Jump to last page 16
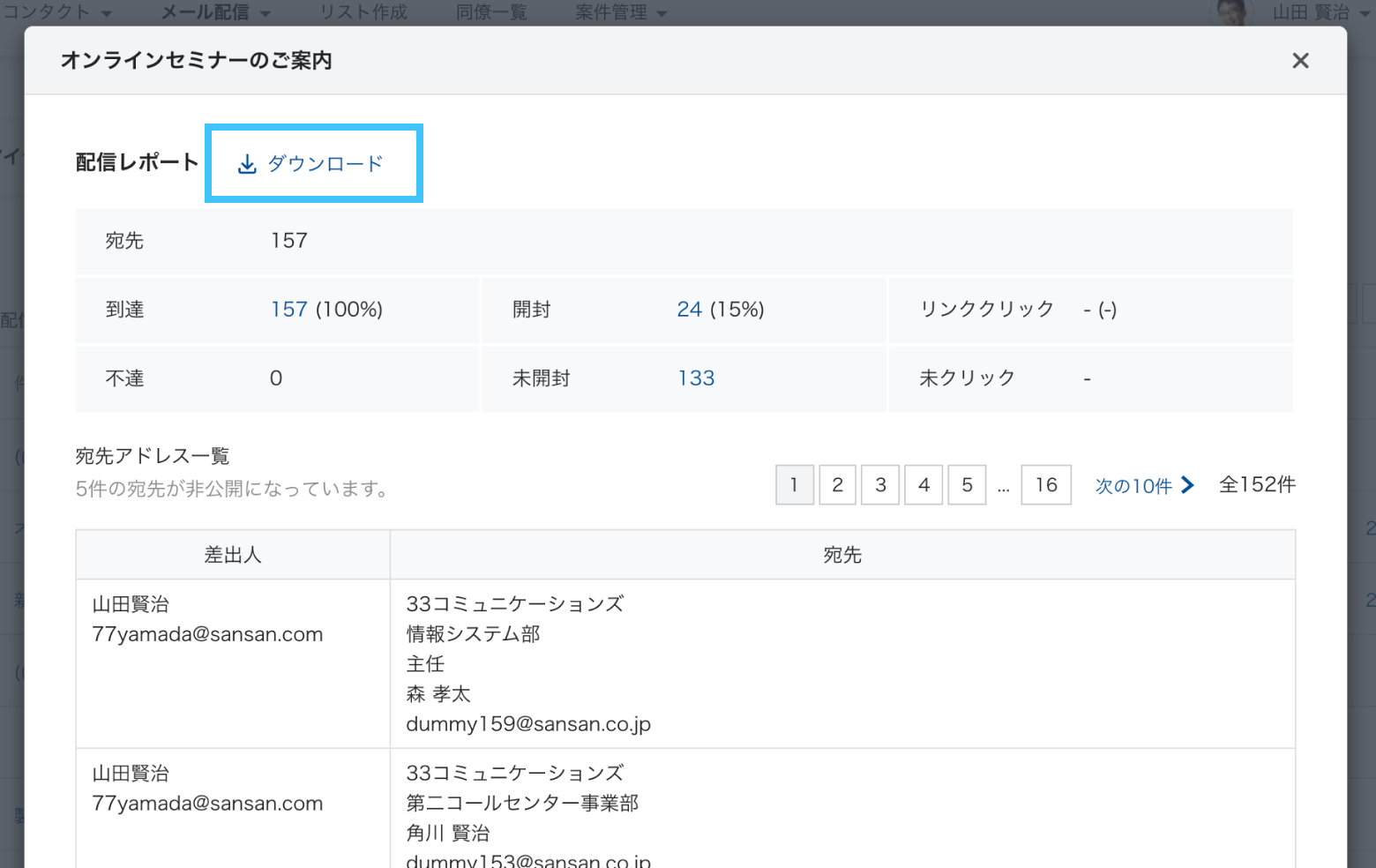Image resolution: width=1376 pixels, height=868 pixels. click(1046, 485)
